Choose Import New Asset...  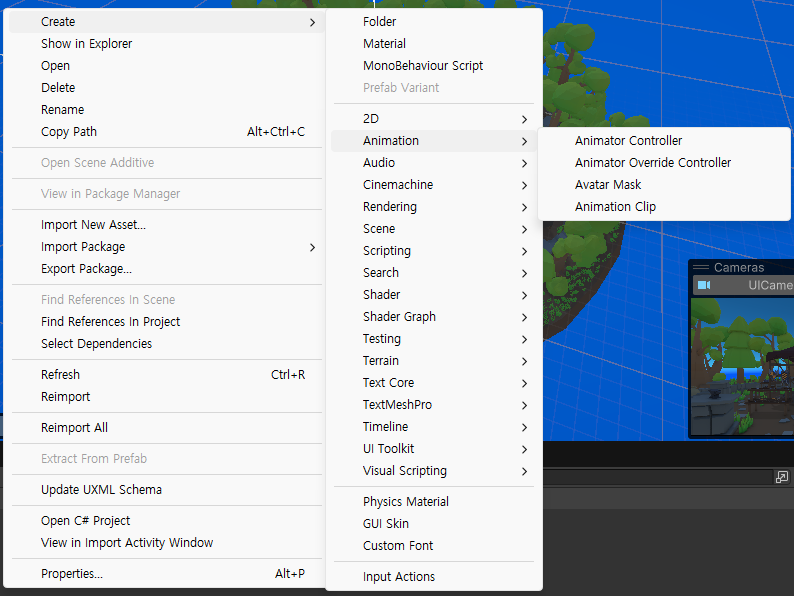point(166,225)
